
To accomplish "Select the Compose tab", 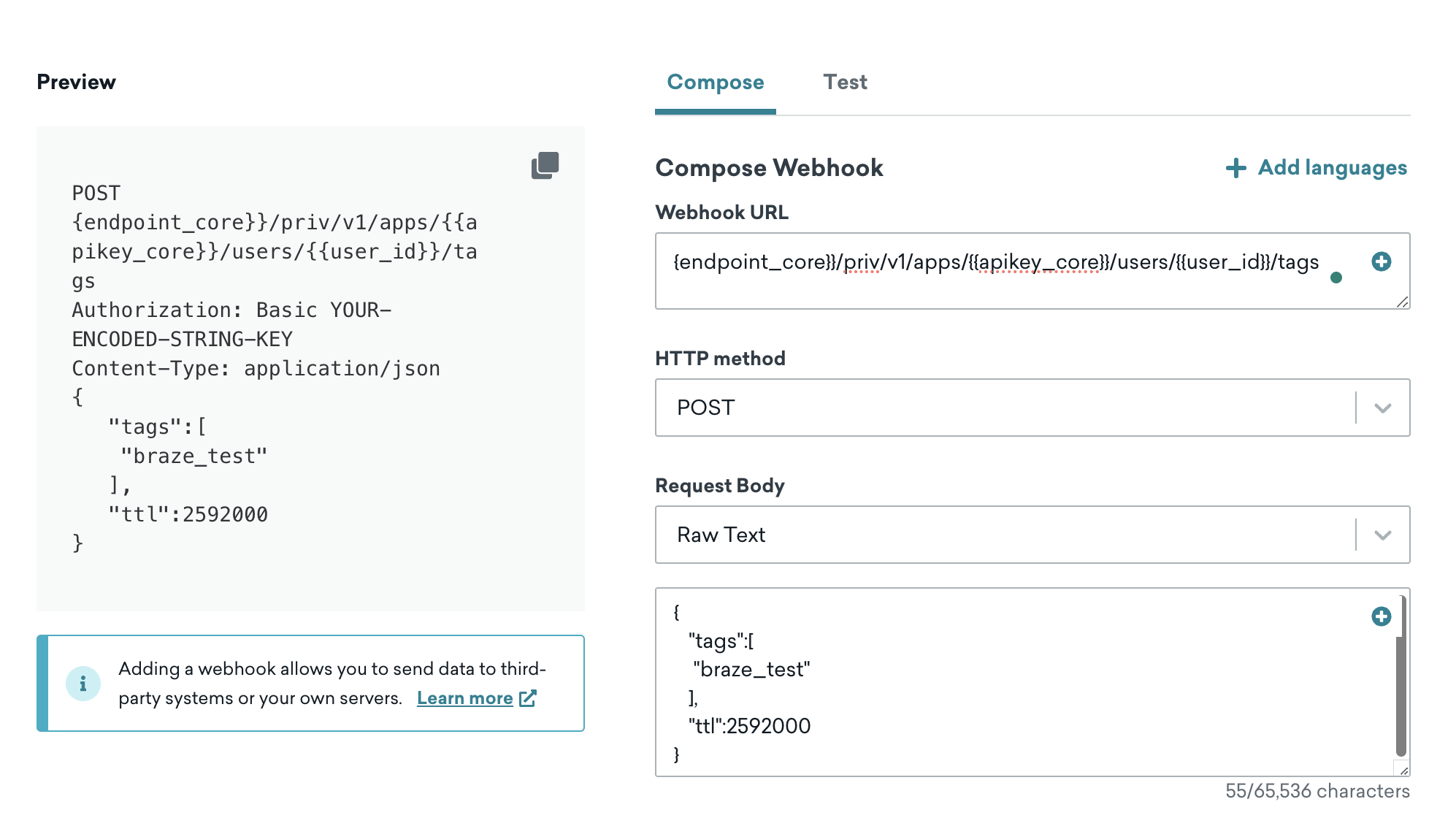I will click(x=715, y=83).
